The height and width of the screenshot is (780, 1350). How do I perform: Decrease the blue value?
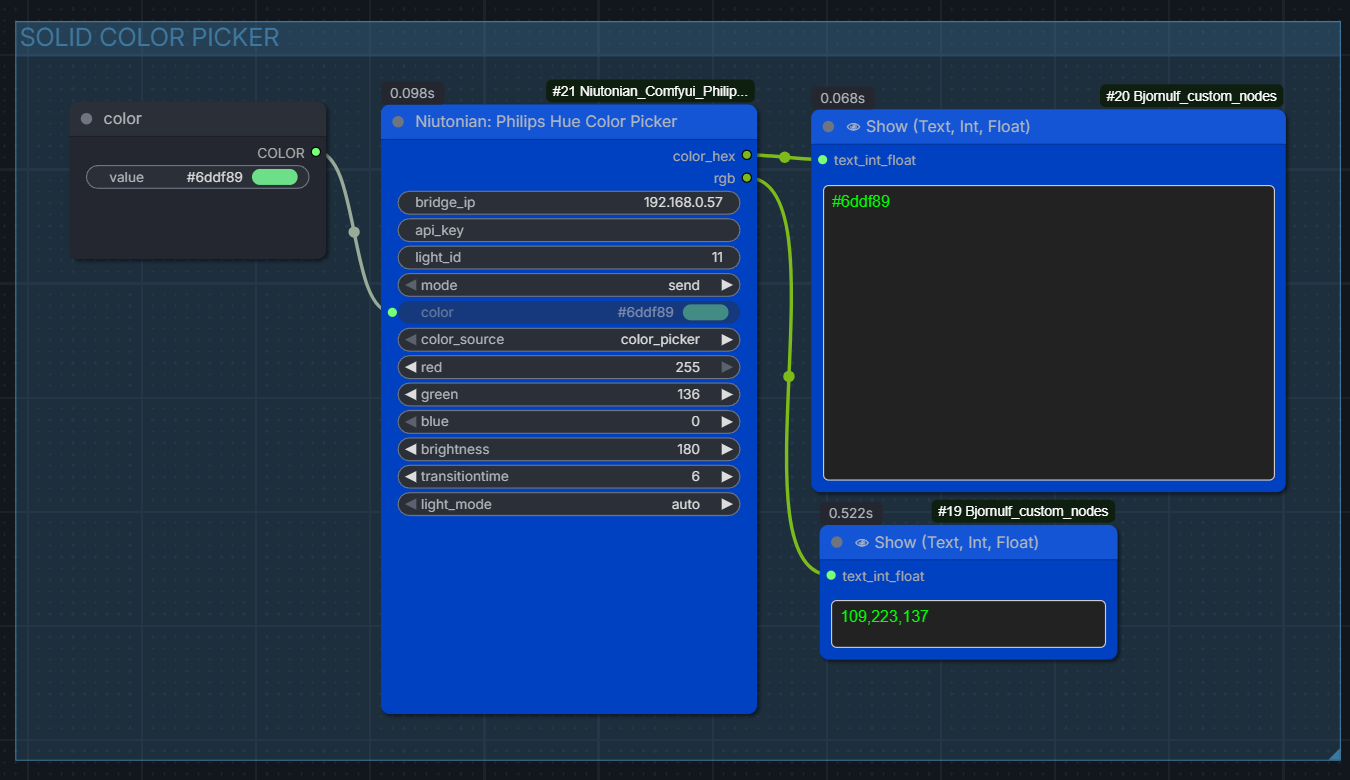[410, 421]
